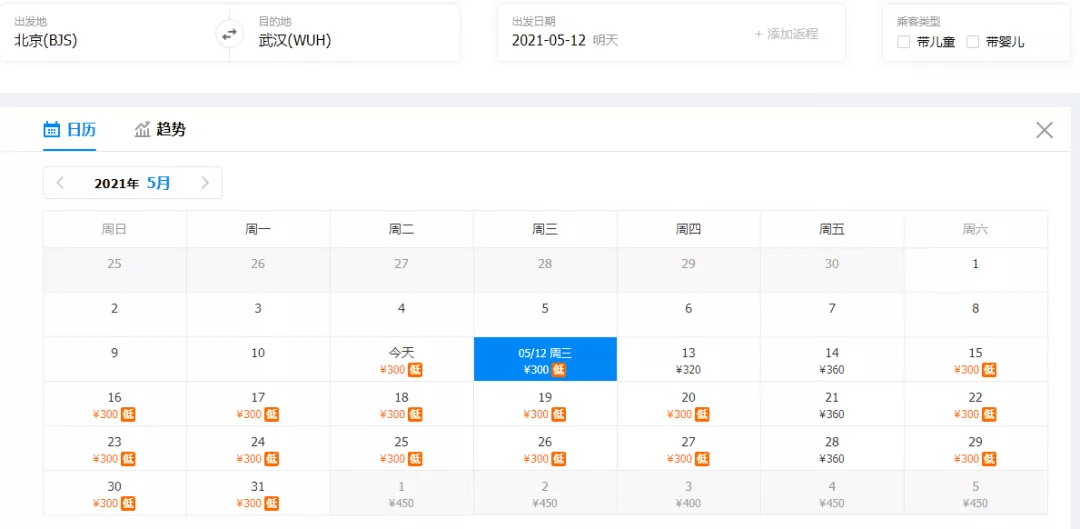Screen dimensions: 1080x529
Task: Click the trend chart icon beside 趋势
Action: 143,129
